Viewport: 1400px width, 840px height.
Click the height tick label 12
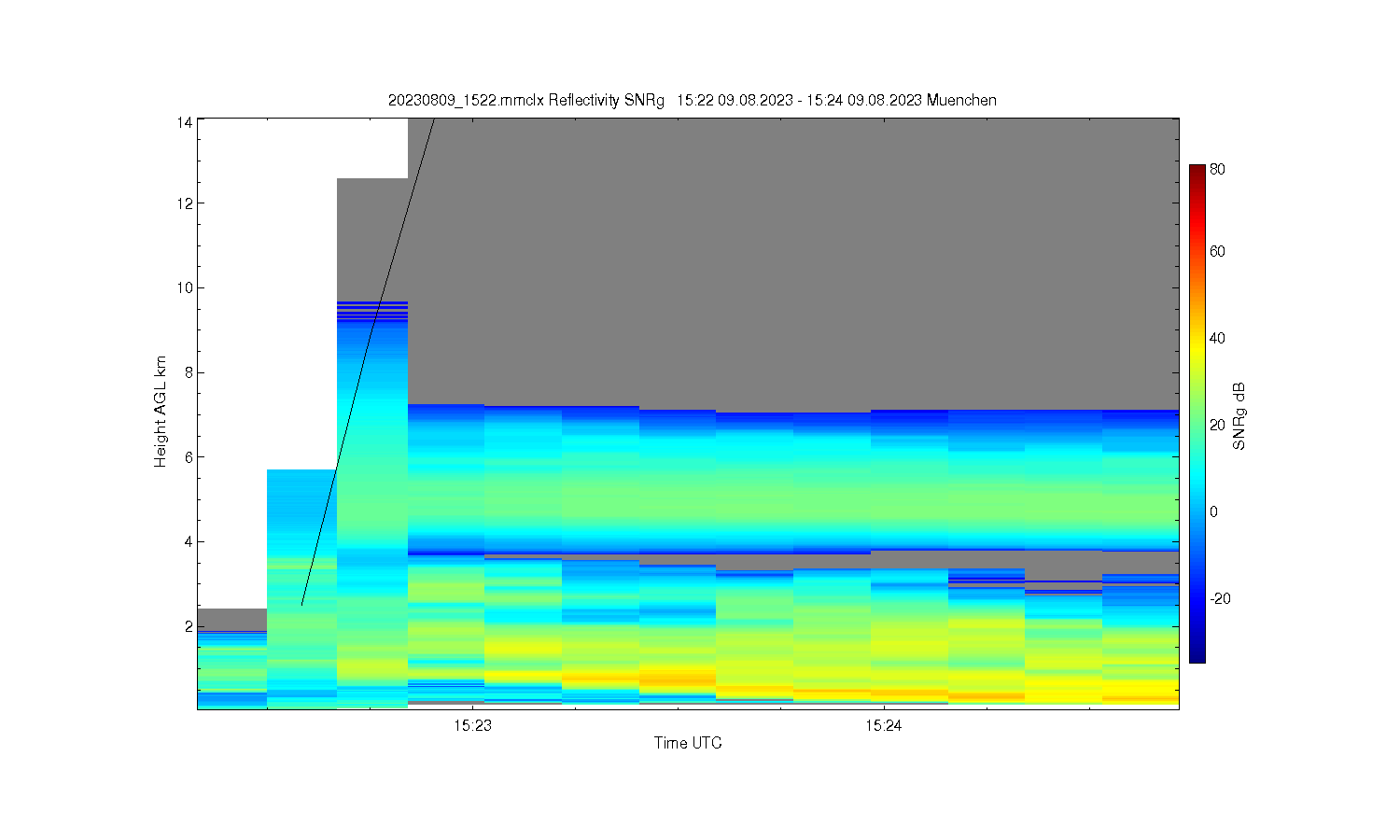click(x=185, y=203)
